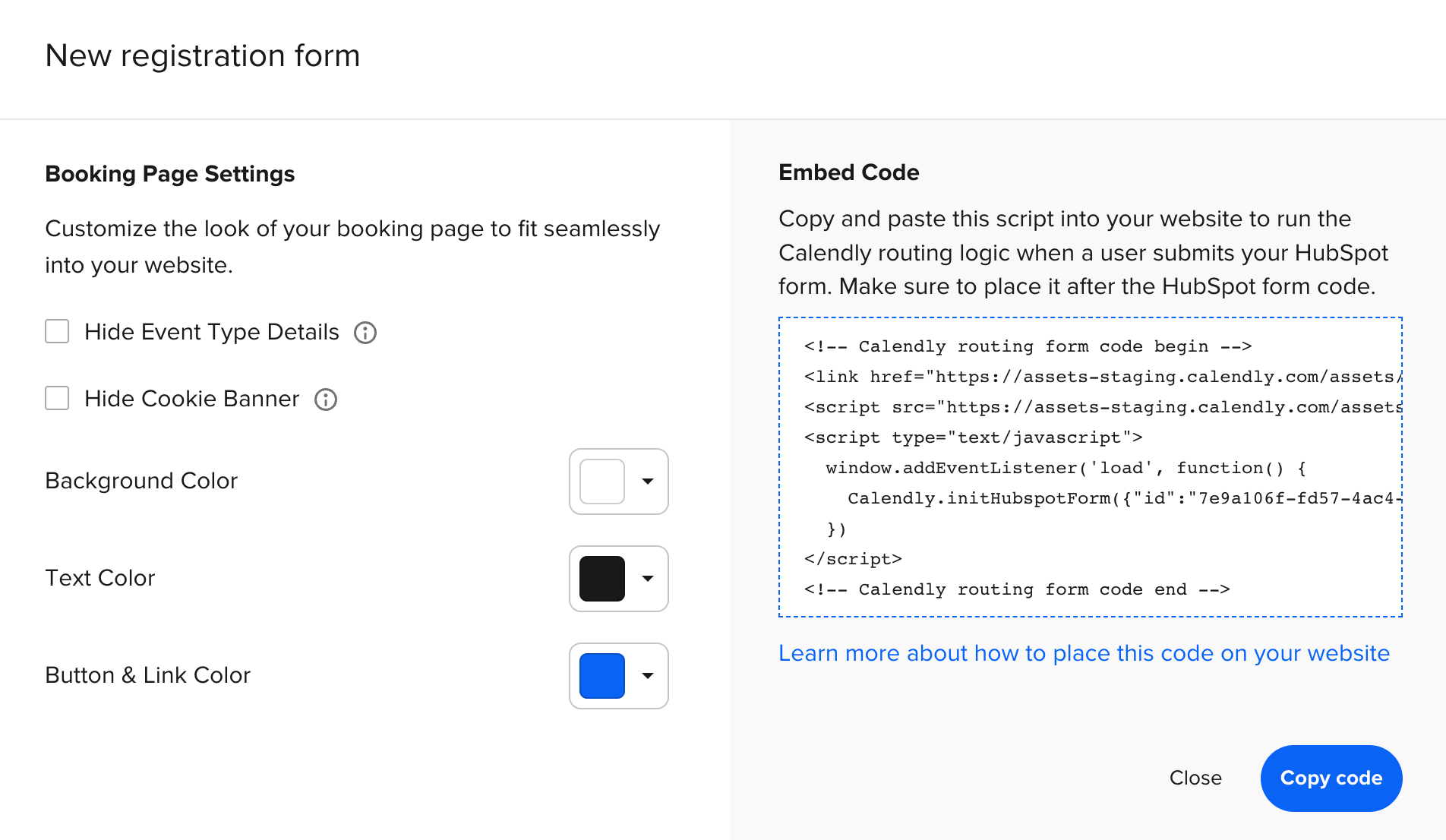Viewport: 1446px width, 840px height.
Task: Click the 'routing form code begin' comment line
Action: 1027,346
